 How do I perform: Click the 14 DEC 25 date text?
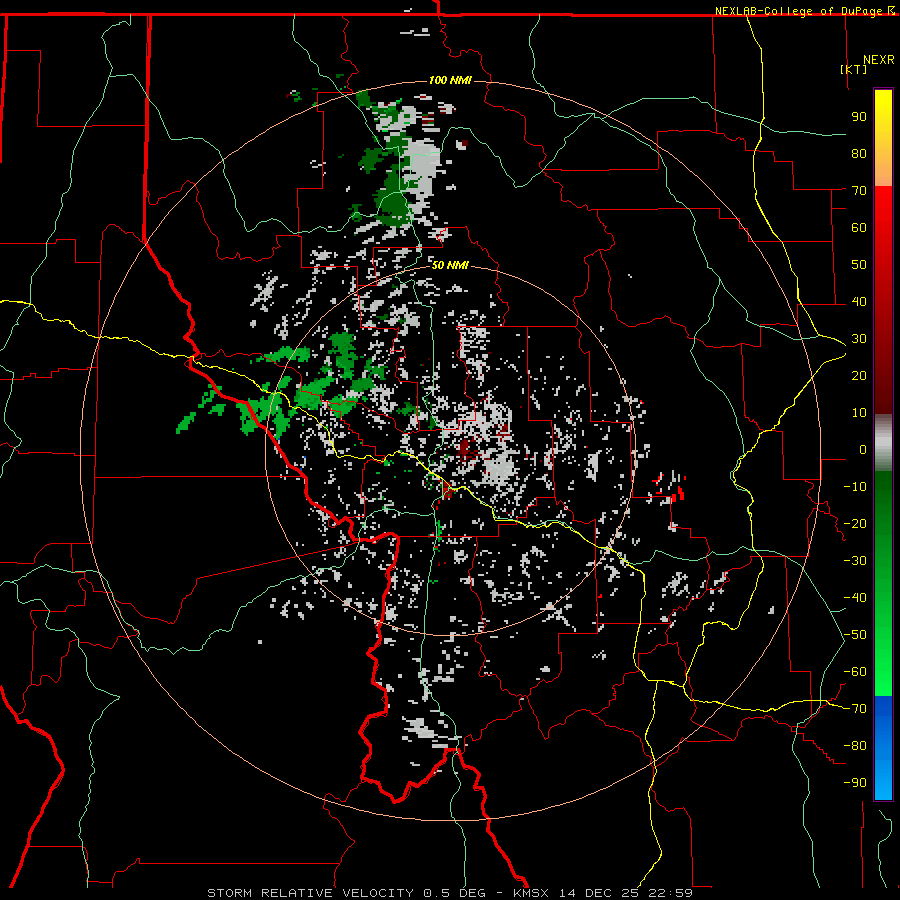[x=599, y=893]
